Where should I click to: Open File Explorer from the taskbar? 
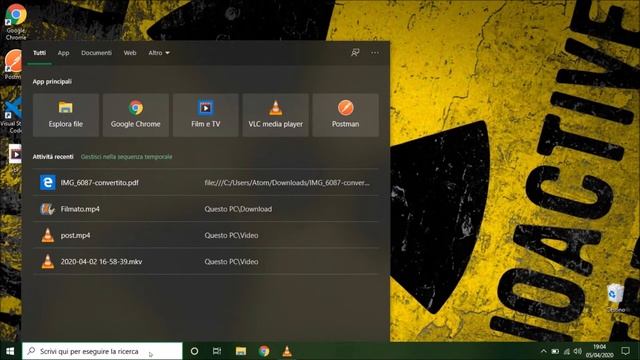click(241, 351)
